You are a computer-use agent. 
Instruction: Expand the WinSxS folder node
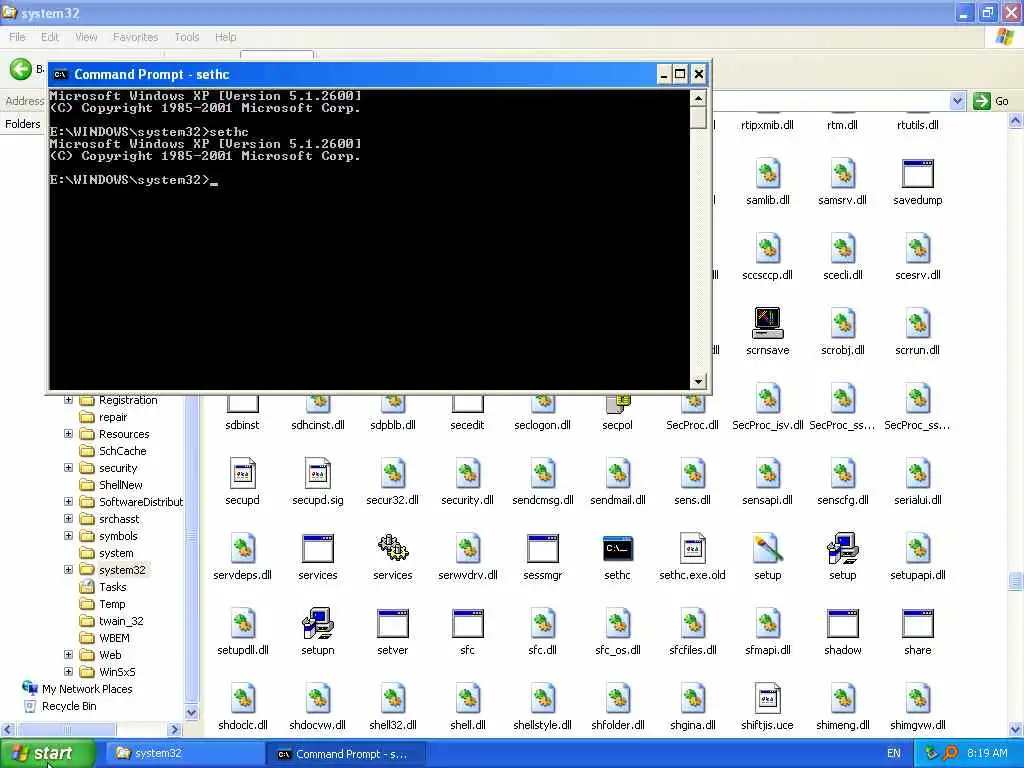(68, 671)
